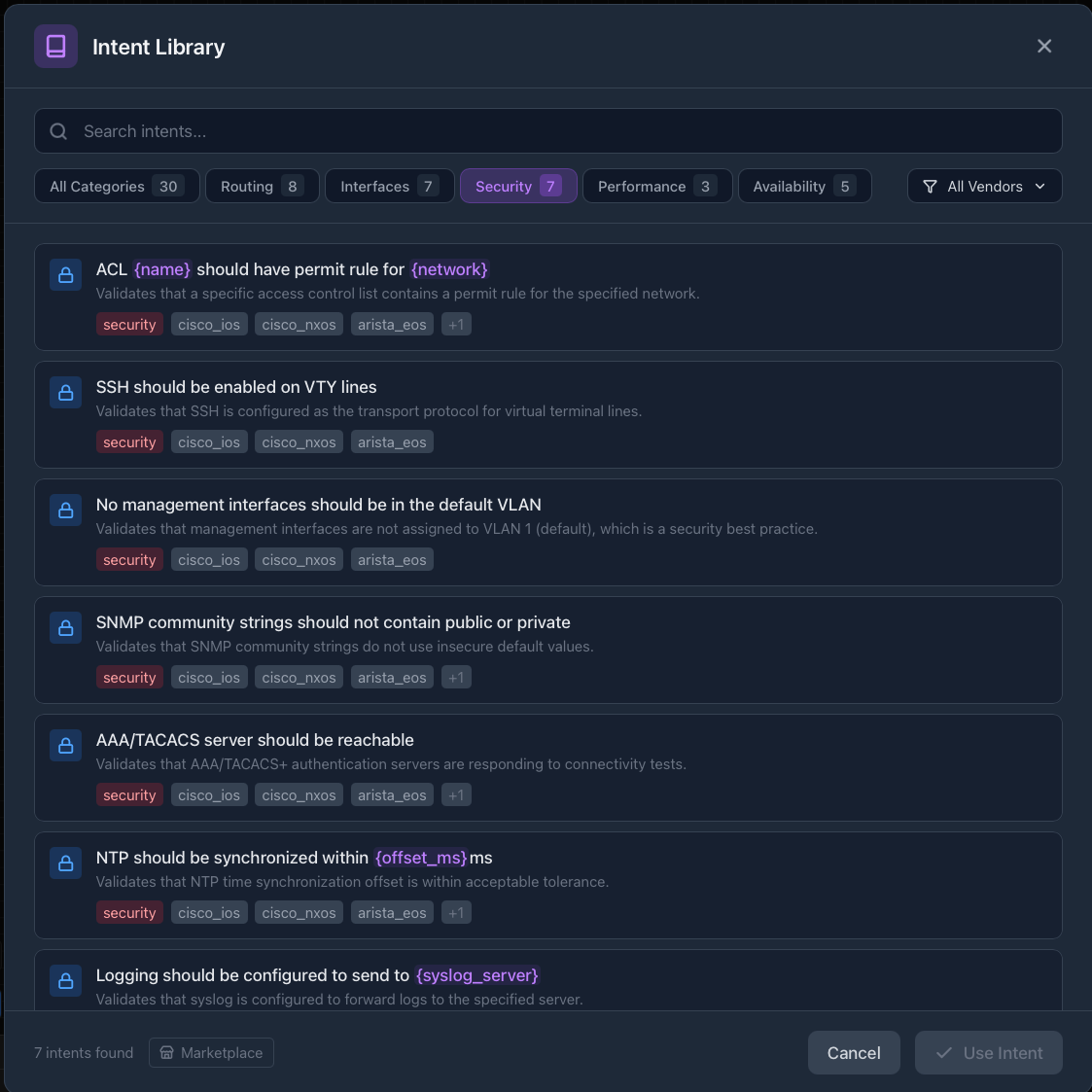Screen dimensions: 1092x1092
Task: Select the Interfaces category filter
Action: [x=389, y=186]
